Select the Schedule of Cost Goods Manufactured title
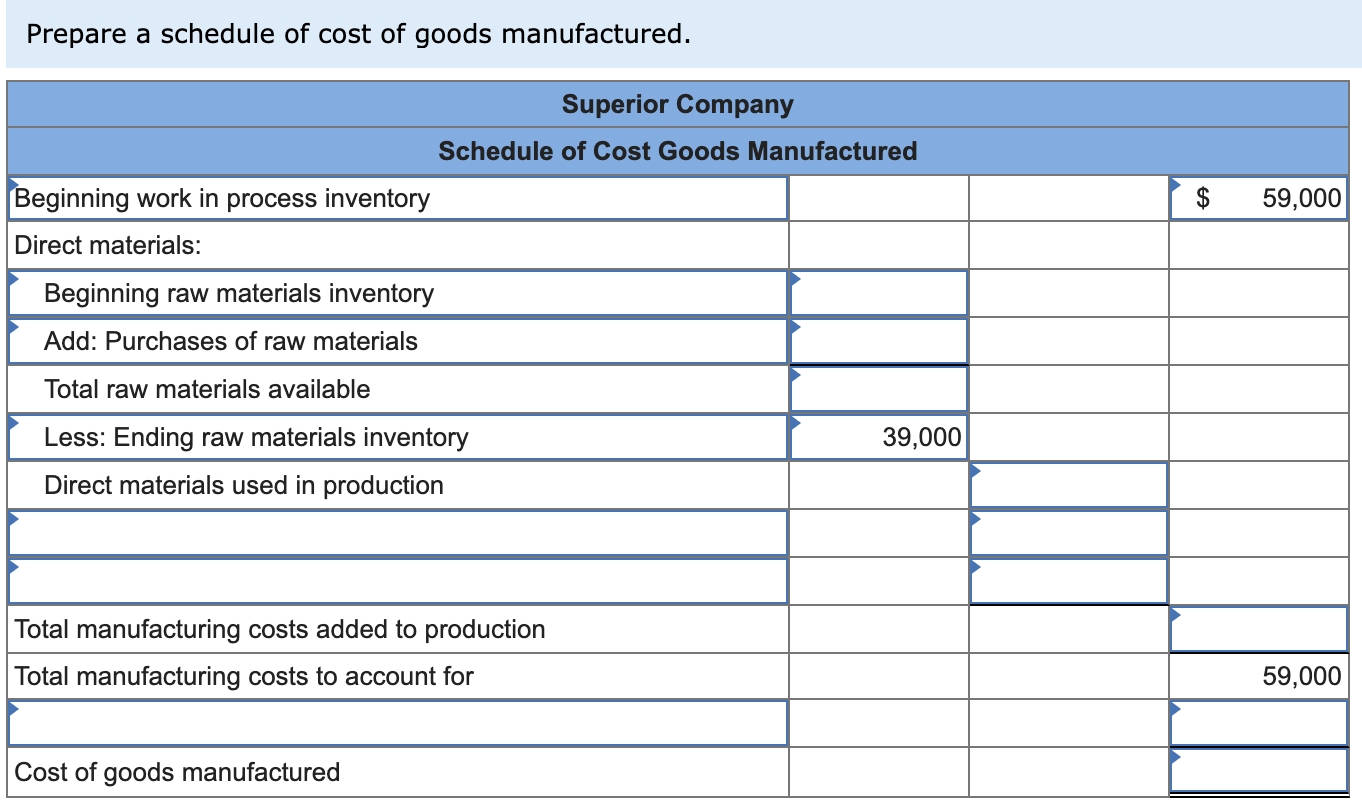This screenshot has height=812, width=1362. click(x=678, y=151)
